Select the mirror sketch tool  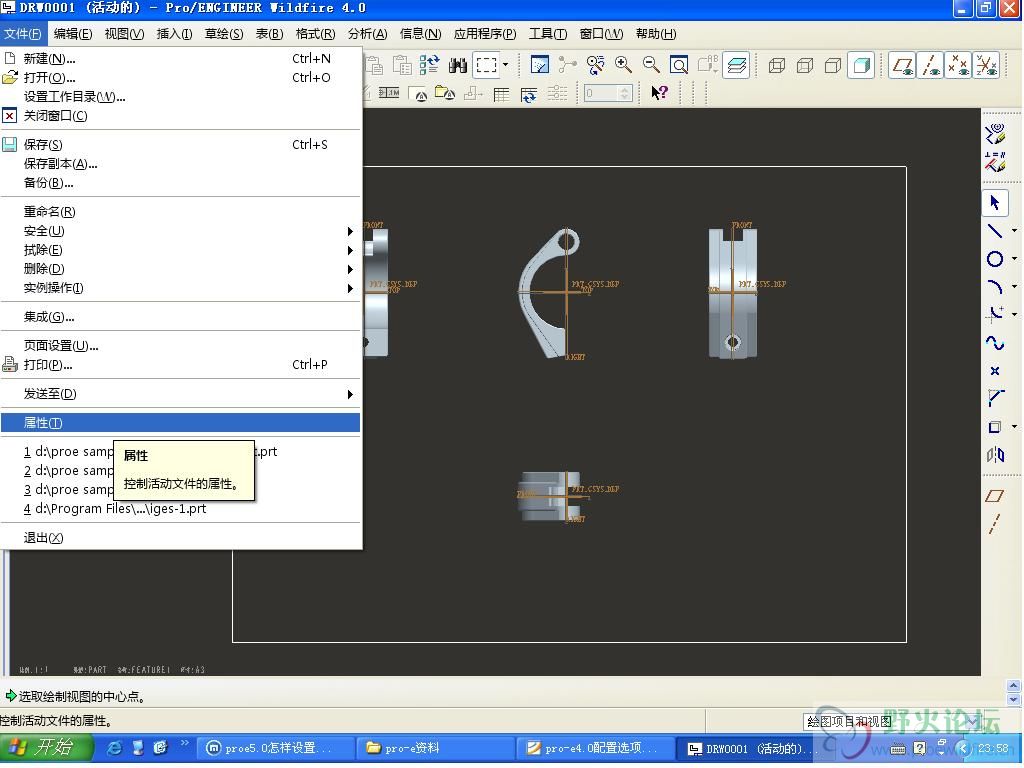[994, 455]
